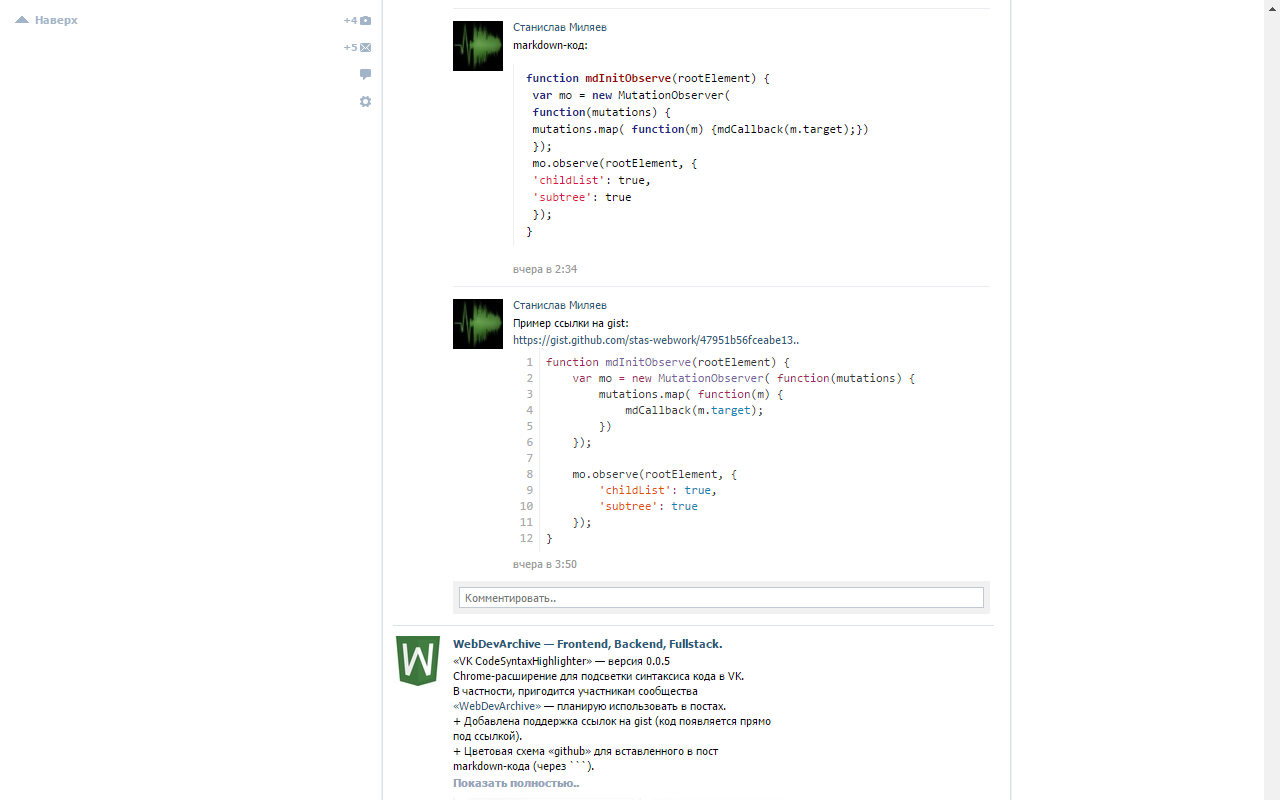Open WebDevArchive — Frontend, Backend, Fullstack title
Screen dimensions: 1280x800
587,644
